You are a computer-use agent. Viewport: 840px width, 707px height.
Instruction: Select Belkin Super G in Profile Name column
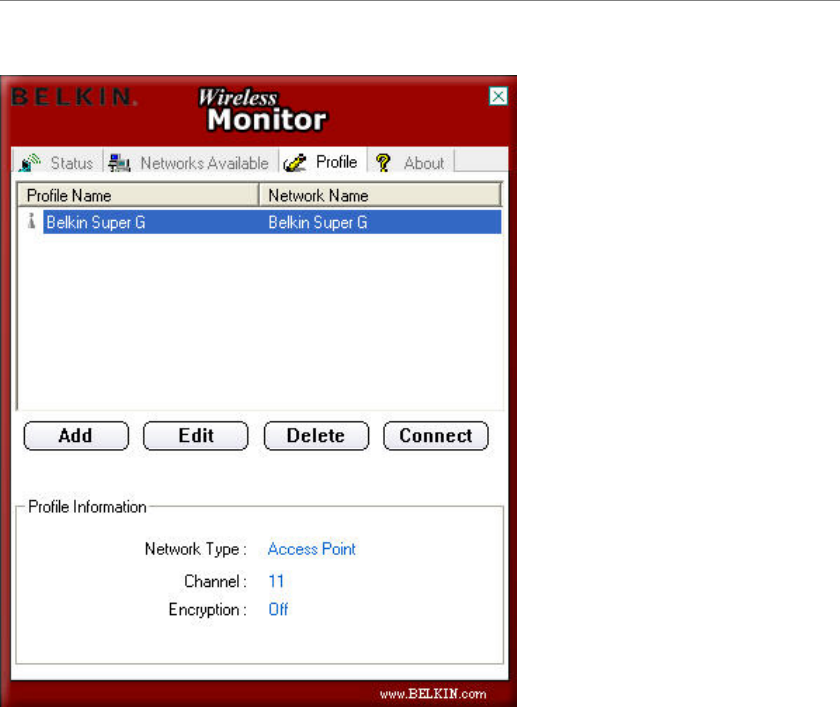click(96, 222)
